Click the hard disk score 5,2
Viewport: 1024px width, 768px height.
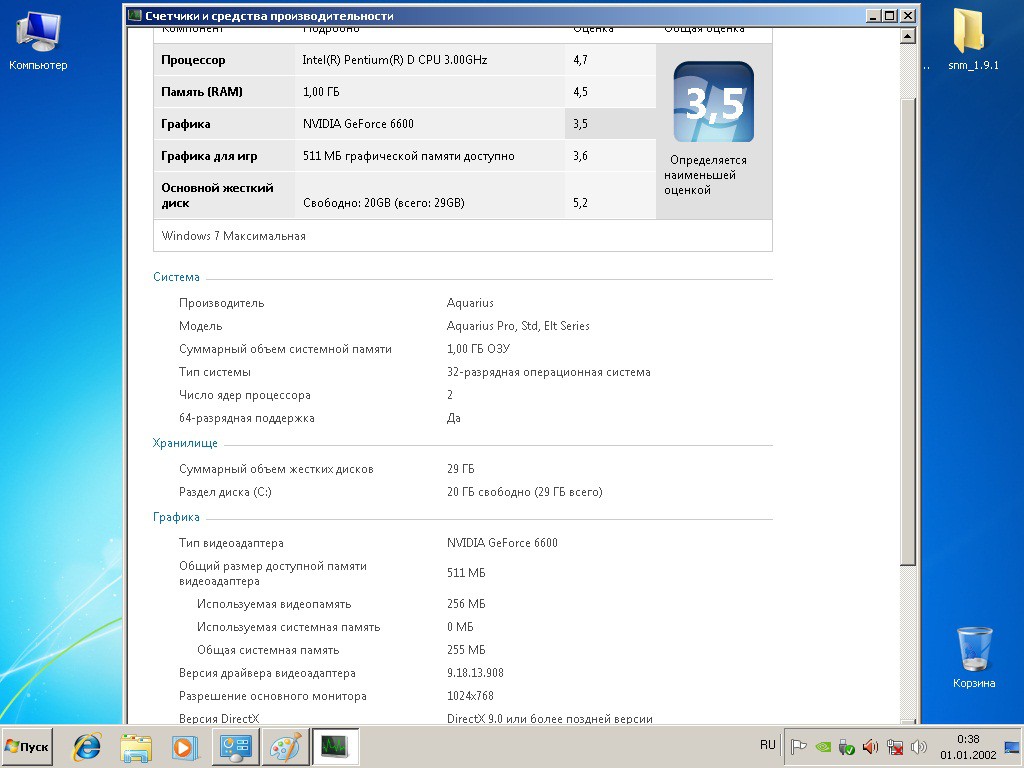[x=581, y=203]
